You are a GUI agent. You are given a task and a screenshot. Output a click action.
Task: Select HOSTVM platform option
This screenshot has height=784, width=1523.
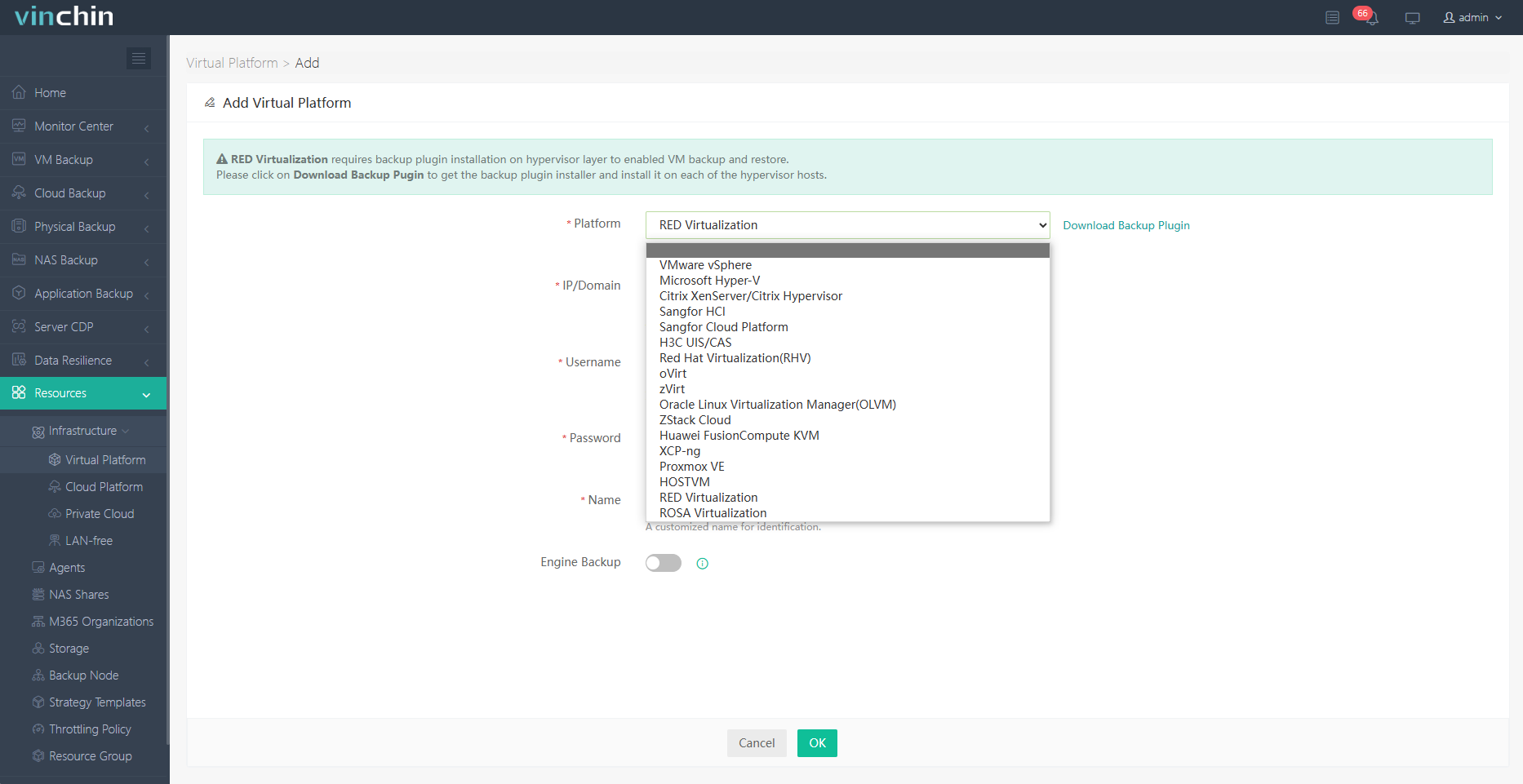point(847,482)
